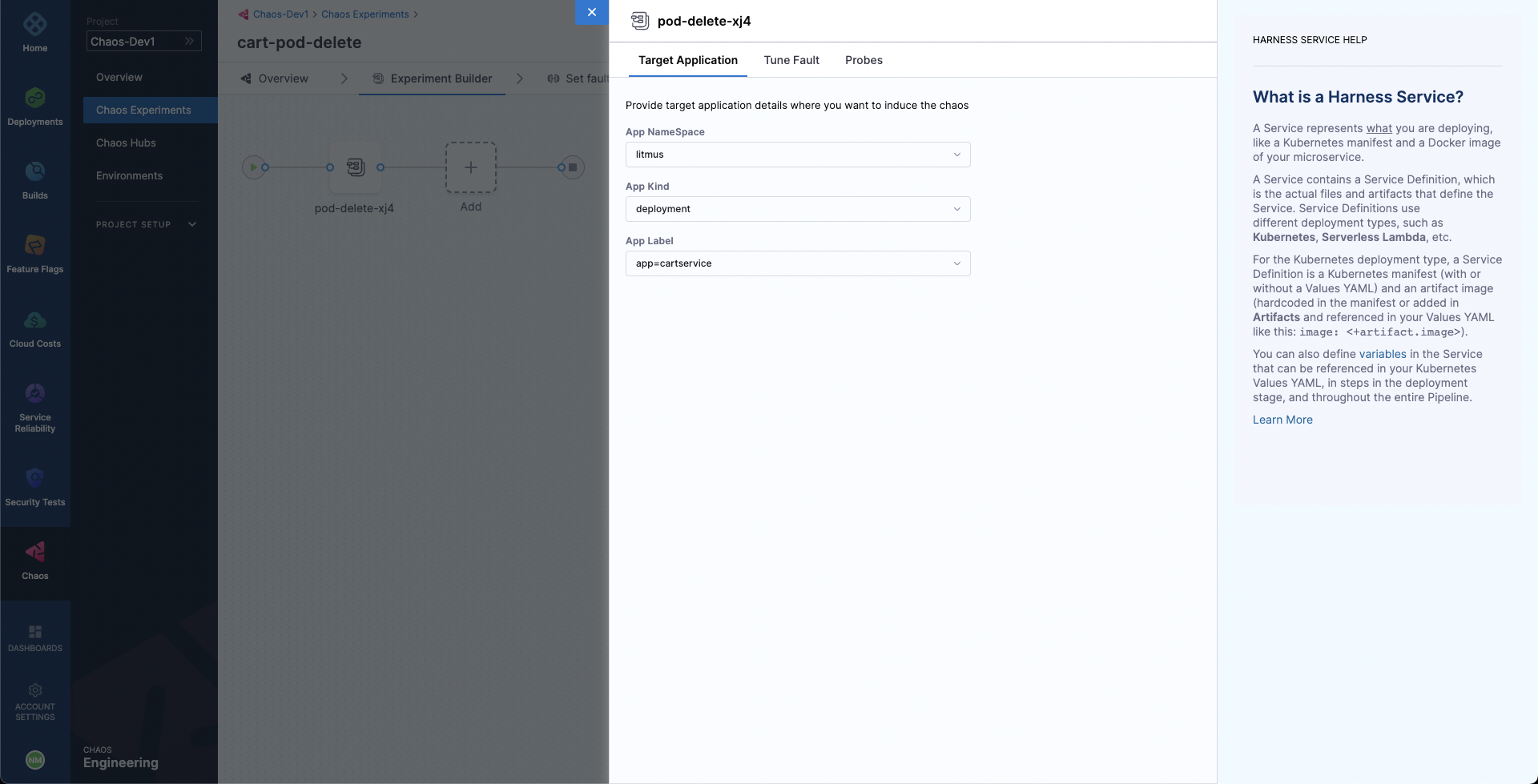Open the Service Reliability module icon

point(35,393)
